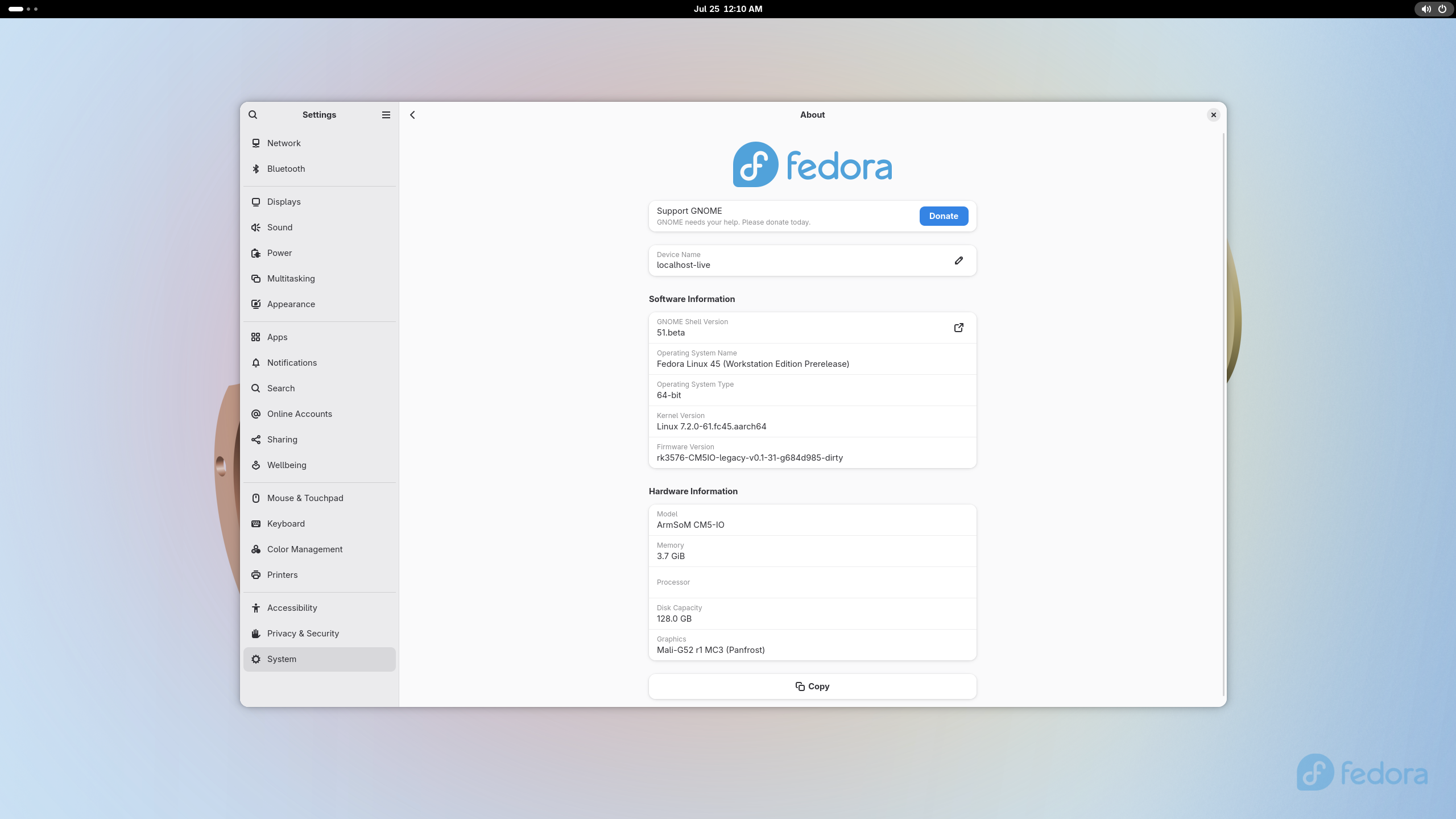Click kernel version Linux 7.2.0-61.fc45.aarch64
Image resolution: width=1456 pixels, height=819 pixels.
click(x=712, y=427)
